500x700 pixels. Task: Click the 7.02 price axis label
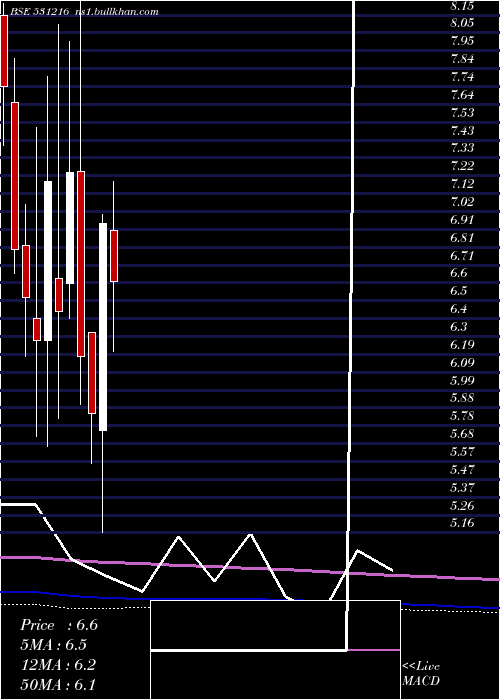coord(462,202)
